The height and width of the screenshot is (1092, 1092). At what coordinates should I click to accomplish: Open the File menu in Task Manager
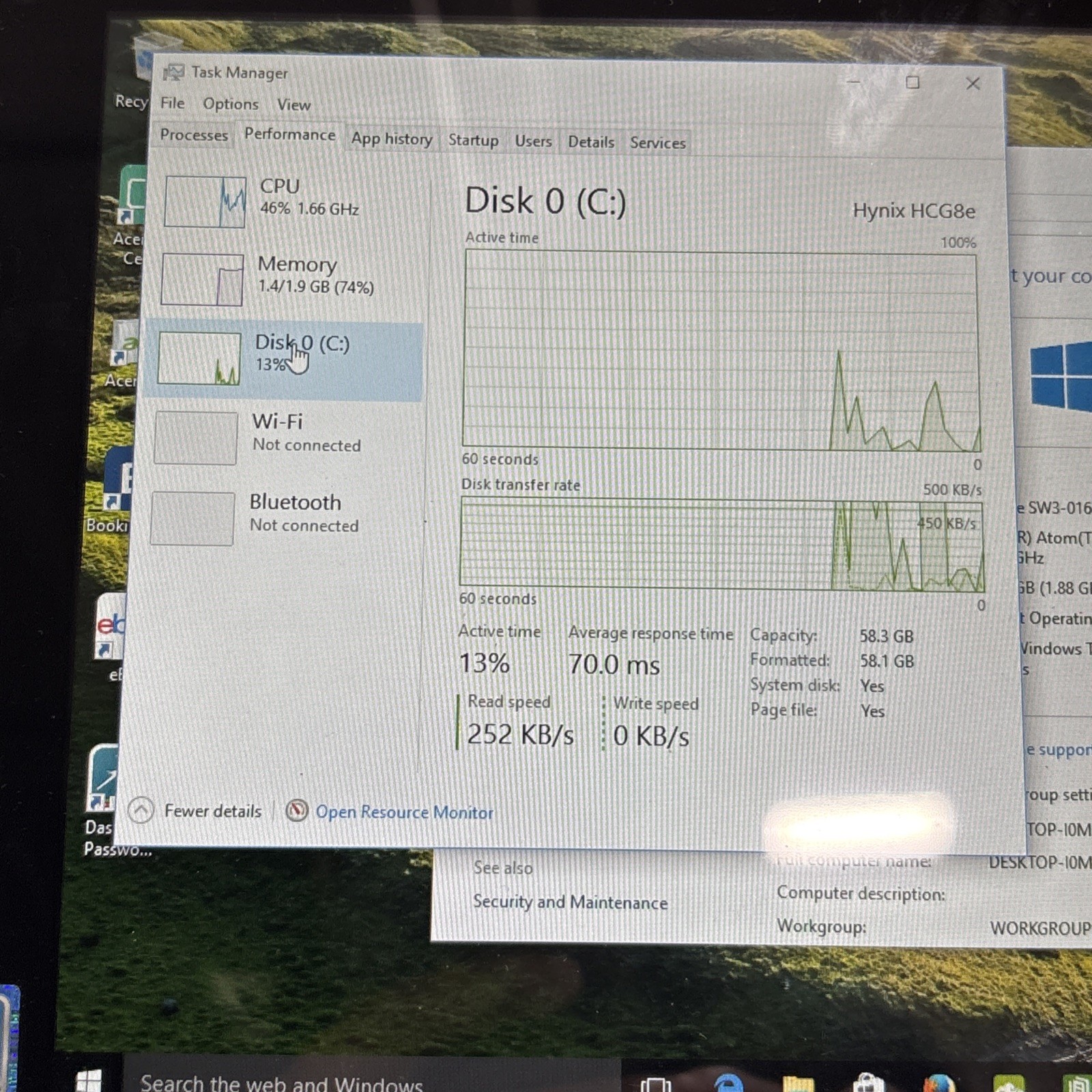tap(172, 103)
